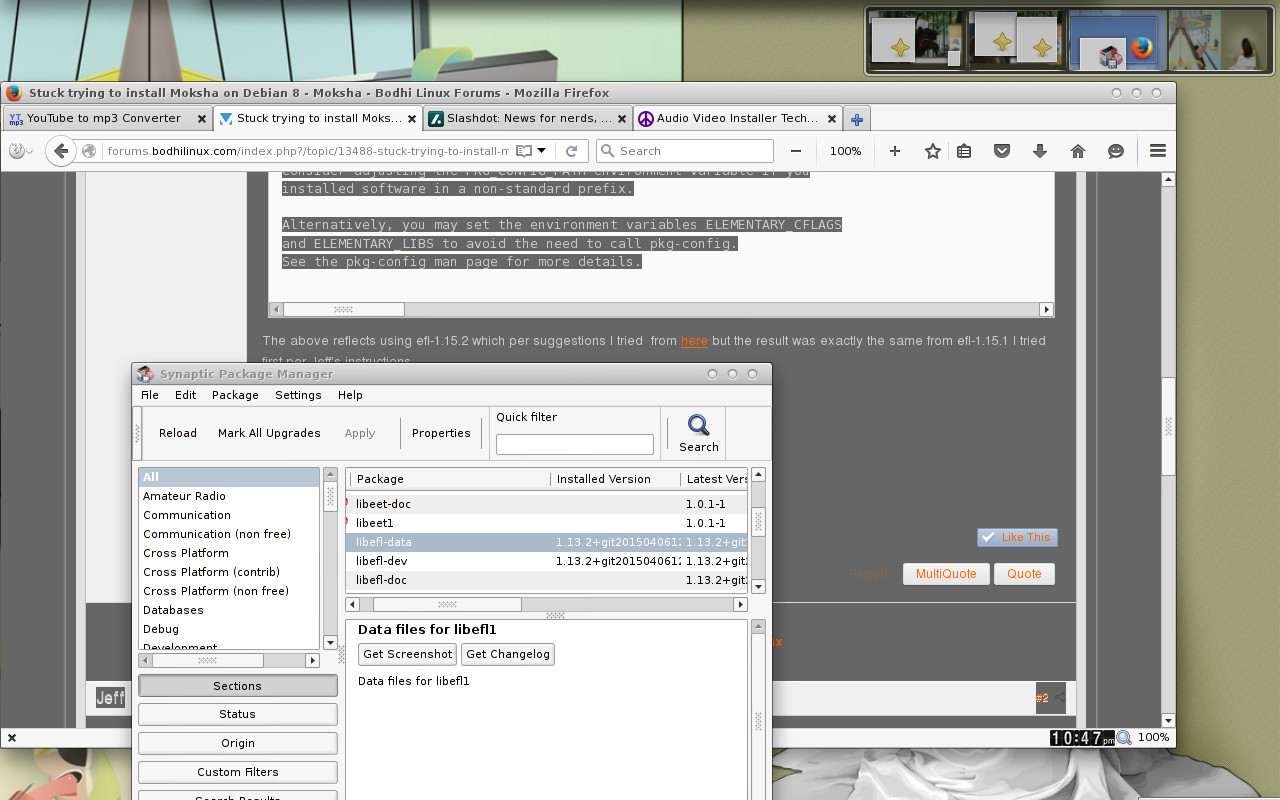Open the Firefox hamburger menu

click(x=1158, y=151)
